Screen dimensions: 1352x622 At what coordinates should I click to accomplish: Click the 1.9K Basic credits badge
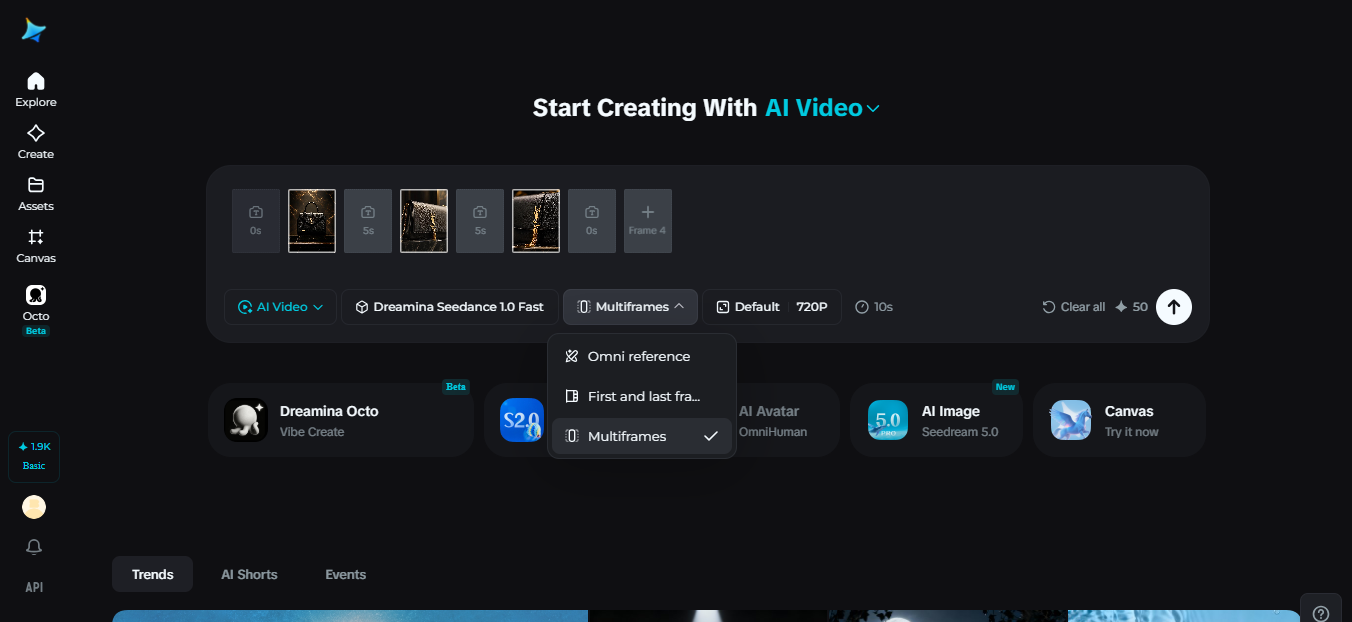34,457
